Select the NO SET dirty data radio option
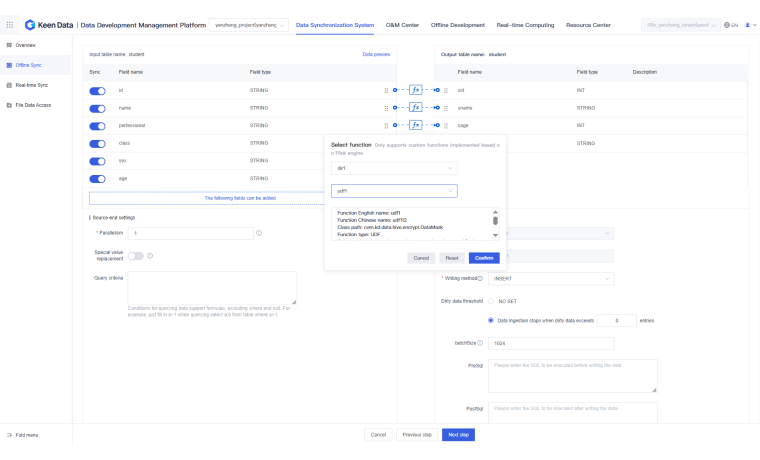 pyautogui.click(x=490, y=300)
